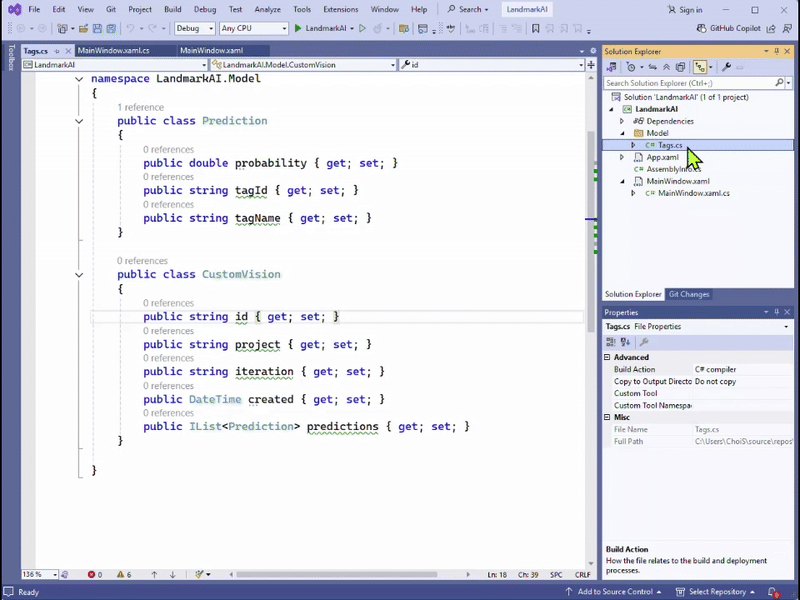Expand the App.xaml tree node
Viewport: 800px width, 600px height.
click(x=621, y=157)
